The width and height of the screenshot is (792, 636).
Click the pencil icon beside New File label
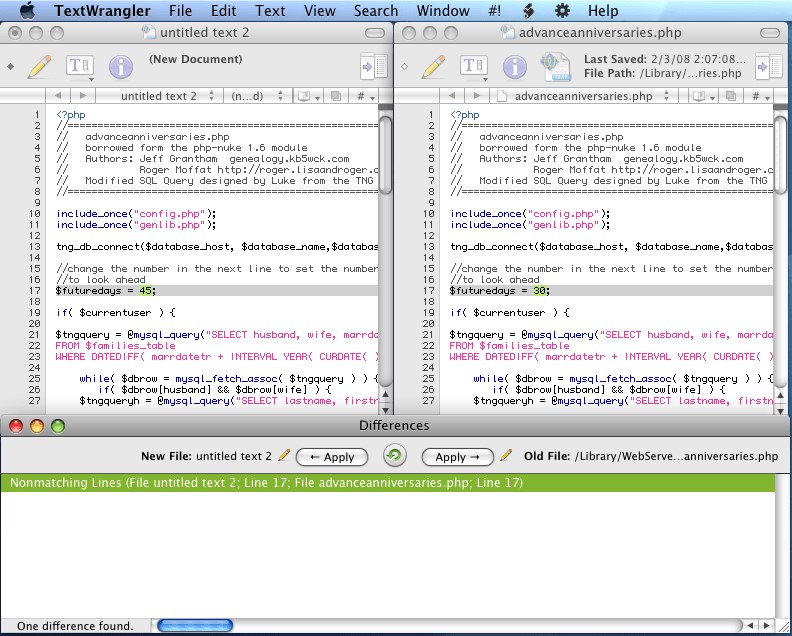coord(284,456)
